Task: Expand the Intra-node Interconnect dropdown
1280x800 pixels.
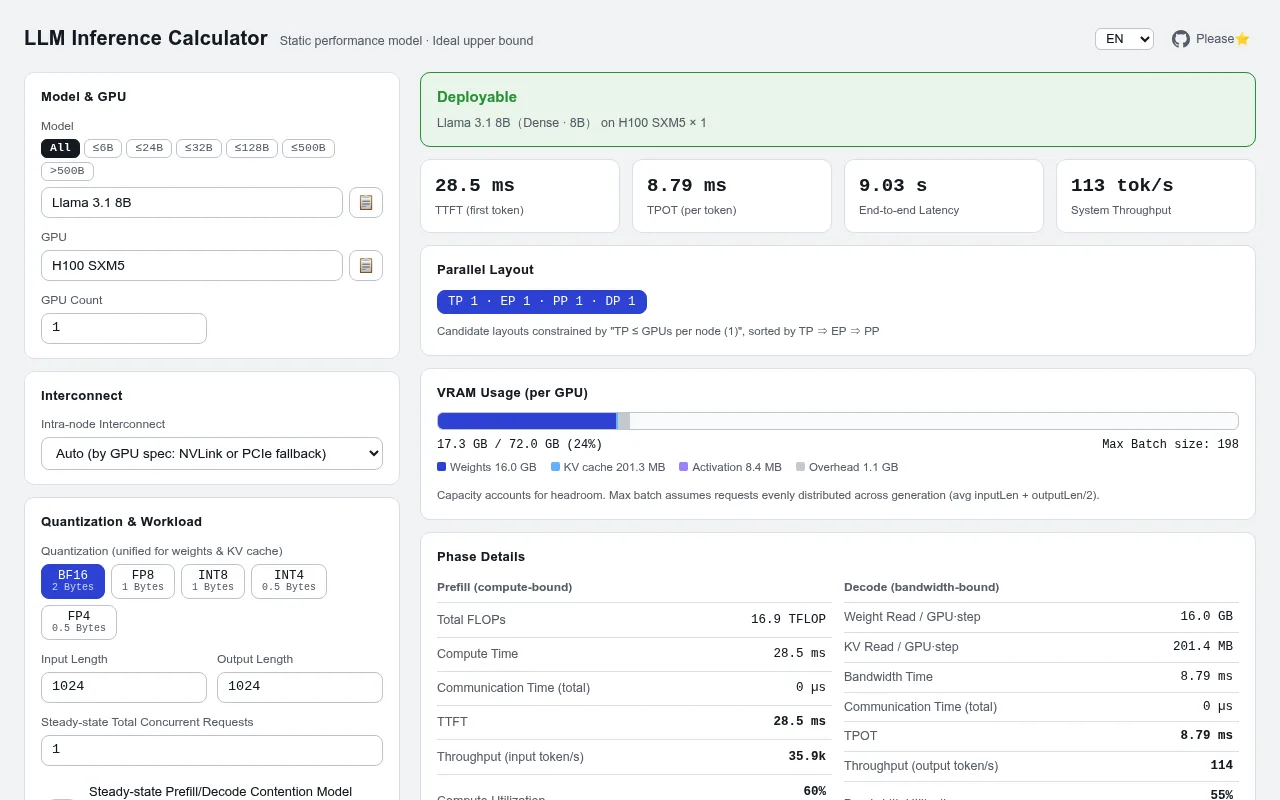Action: point(212,453)
